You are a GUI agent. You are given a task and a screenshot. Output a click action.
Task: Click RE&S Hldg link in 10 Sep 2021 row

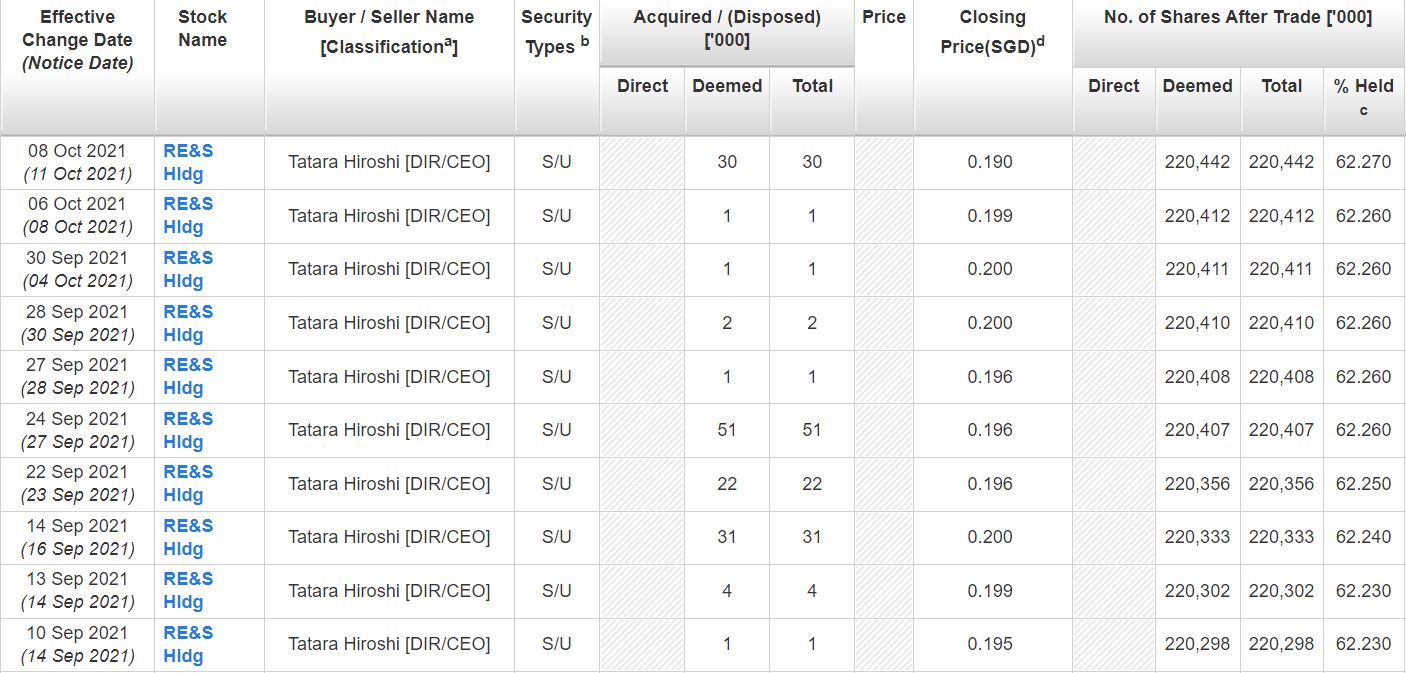188,644
